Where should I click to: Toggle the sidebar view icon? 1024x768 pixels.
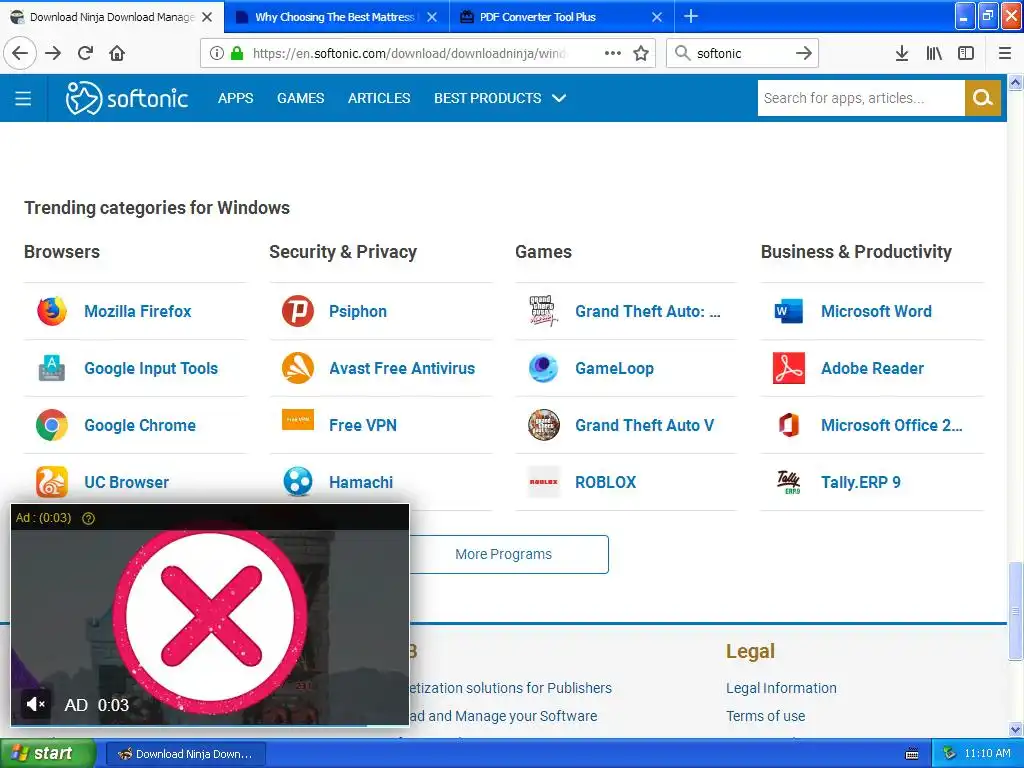click(x=966, y=53)
